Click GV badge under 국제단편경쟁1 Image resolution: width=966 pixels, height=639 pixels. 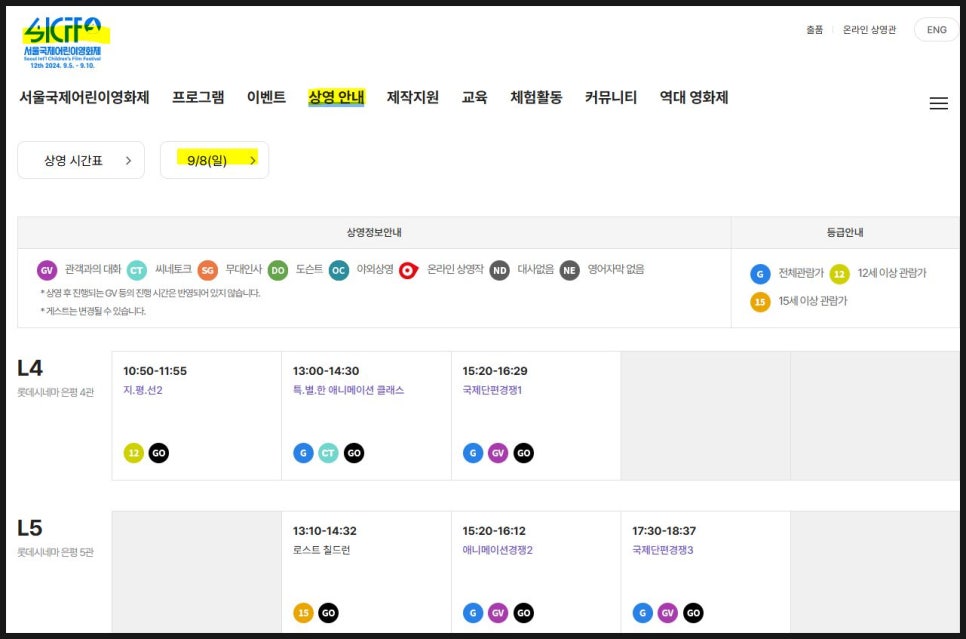click(x=498, y=453)
